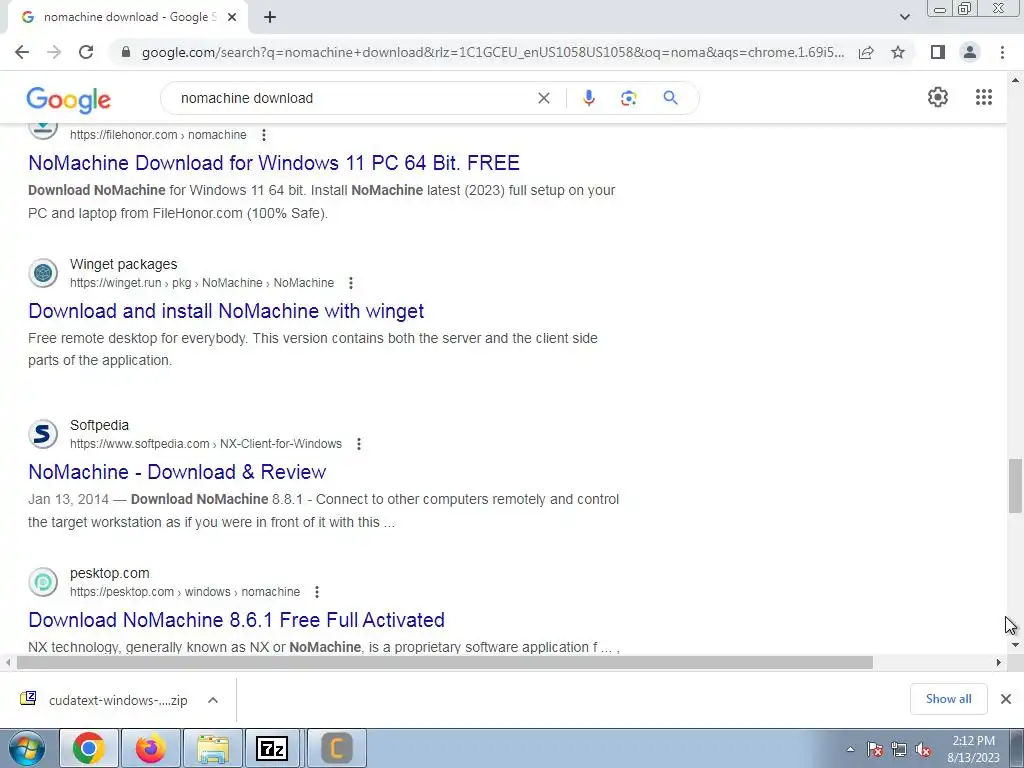Reload the page with the refresh icon

click(86, 52)
